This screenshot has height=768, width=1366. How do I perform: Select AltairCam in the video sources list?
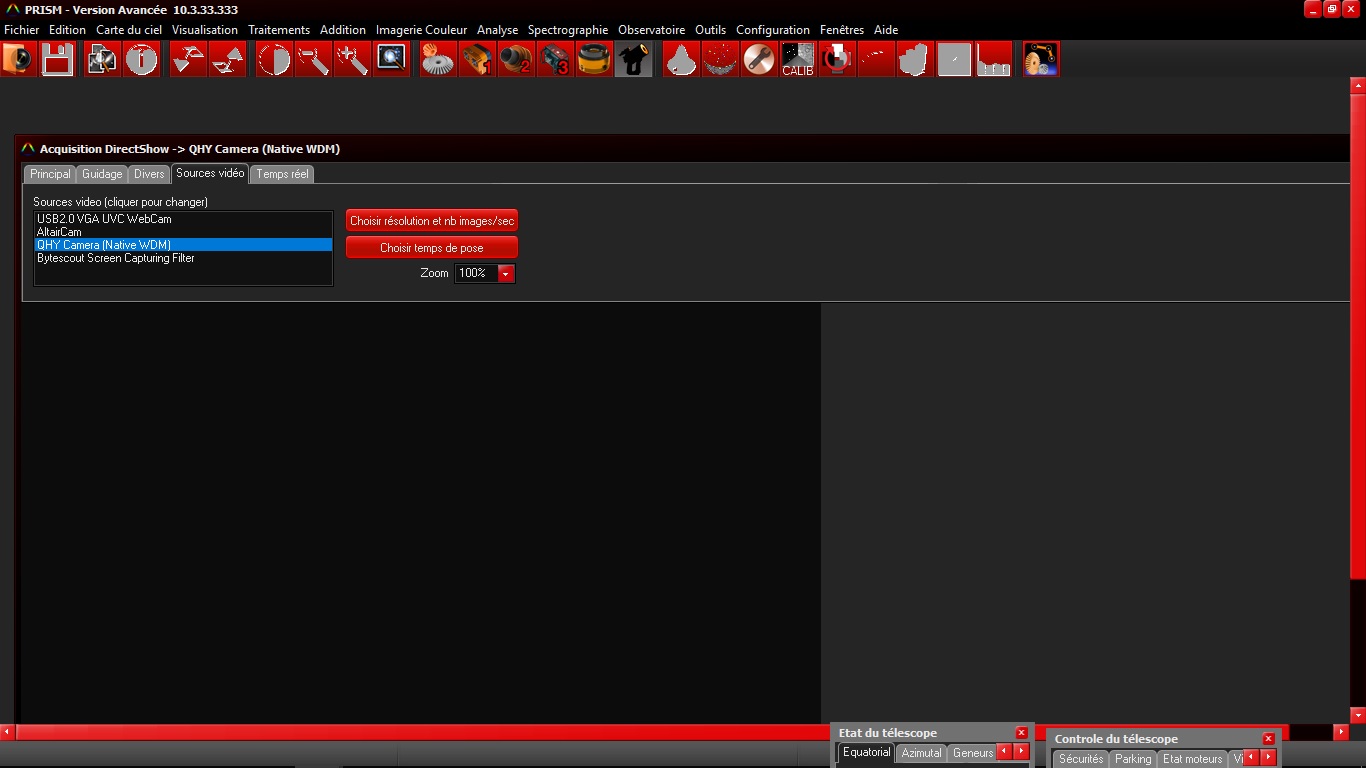click(60, 232)
